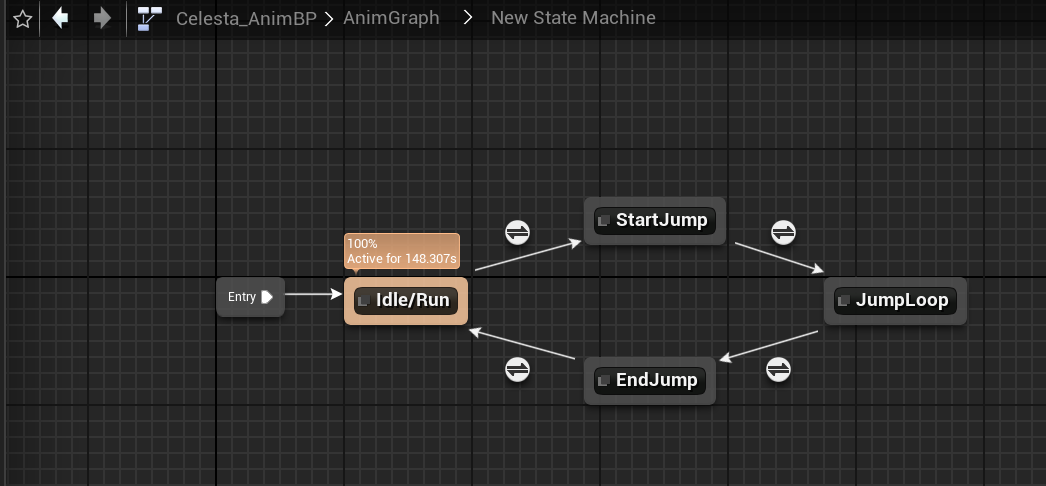Image resolution: width=1046 pixels, height=486 pixels.
Task: Click the small state icon in JumpLoop
Action: pos(843,301)
